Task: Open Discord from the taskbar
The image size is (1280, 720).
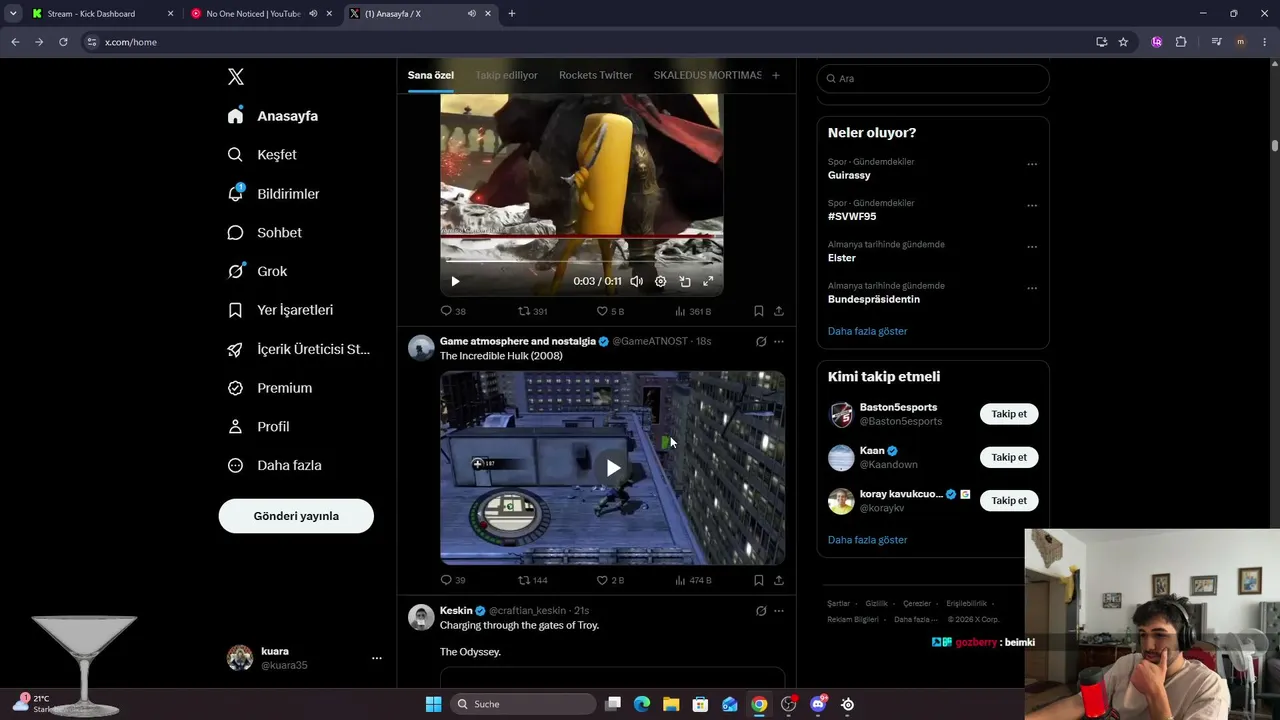Action: click(818, 704)
